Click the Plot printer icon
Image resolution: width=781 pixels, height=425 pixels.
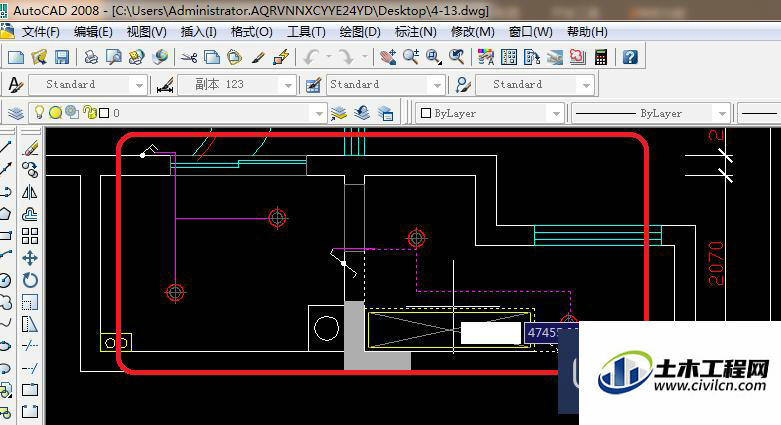pyautogui.click(x=91, y=57)
